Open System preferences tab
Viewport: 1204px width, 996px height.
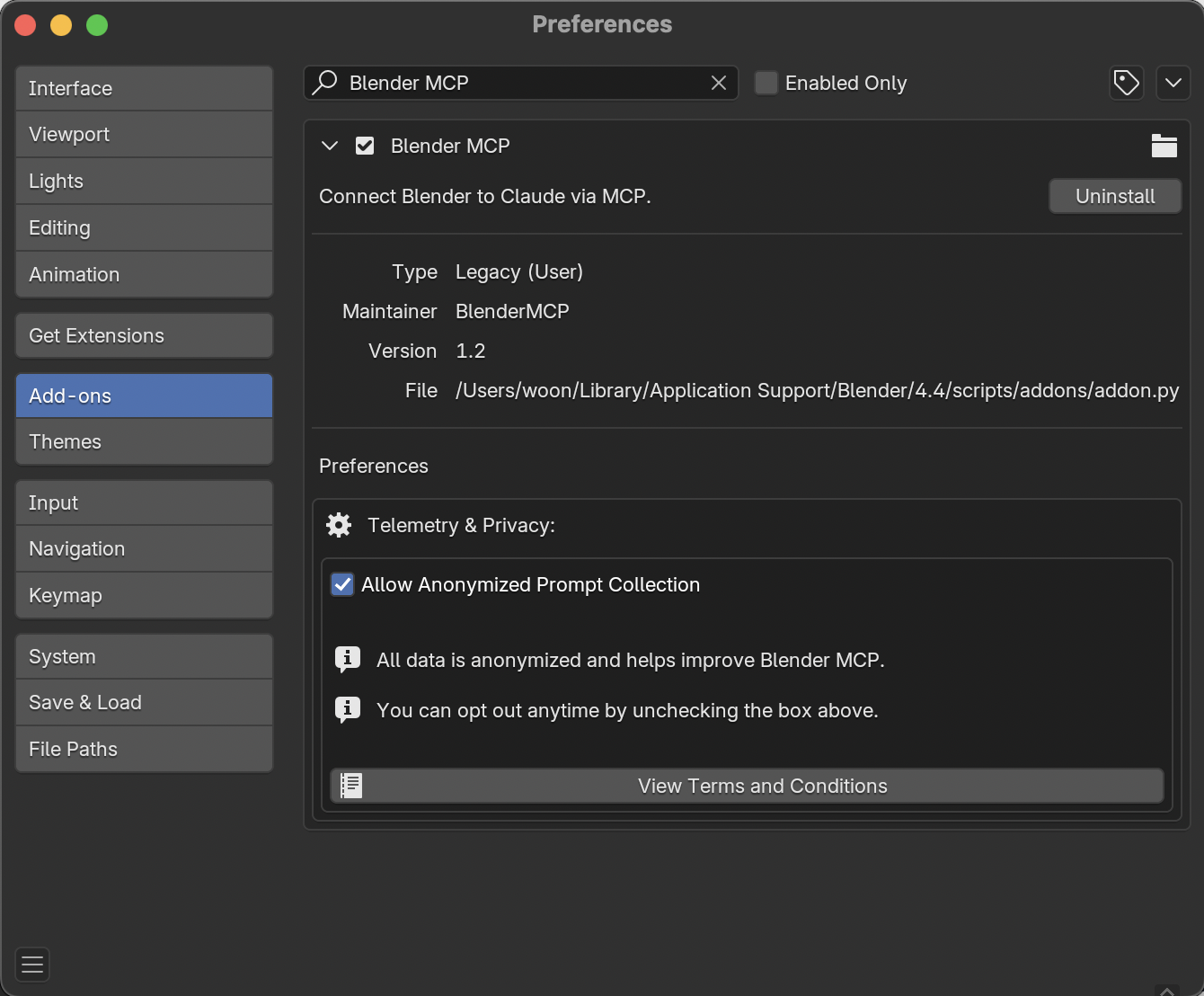point(144,656)
